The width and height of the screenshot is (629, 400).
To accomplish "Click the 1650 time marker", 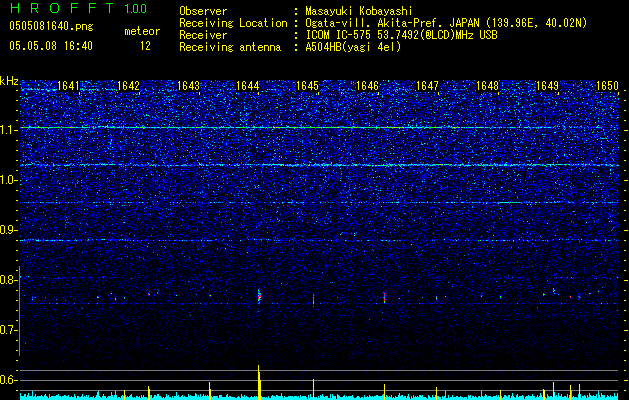I will coord(608,86).
